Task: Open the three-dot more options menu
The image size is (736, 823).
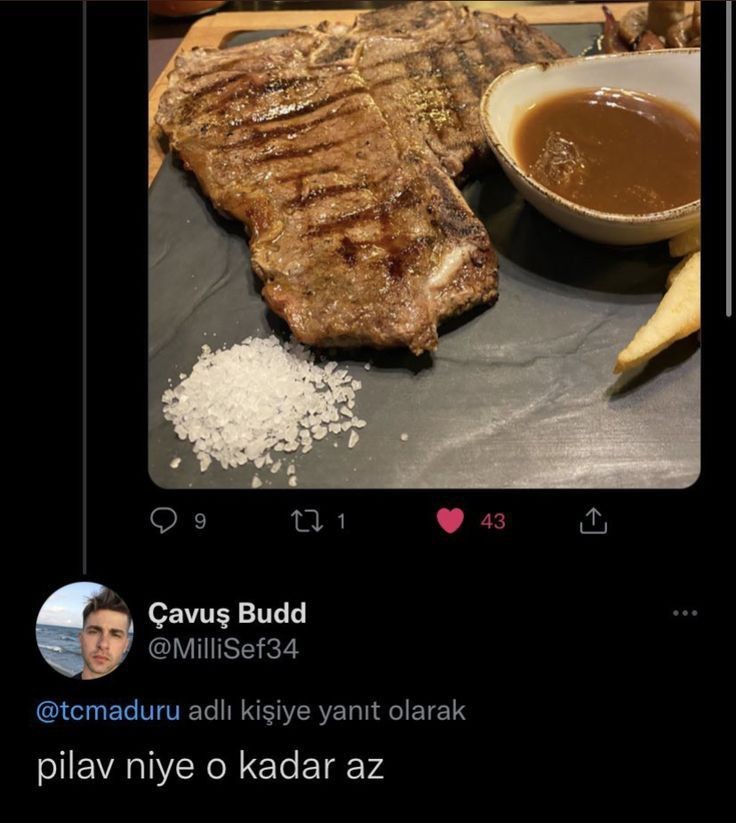Action: [686, 613]
